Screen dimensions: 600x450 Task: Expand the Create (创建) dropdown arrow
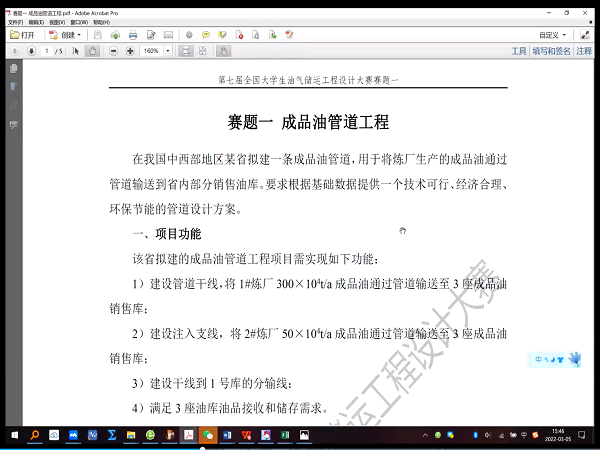[x=79, y=35]
